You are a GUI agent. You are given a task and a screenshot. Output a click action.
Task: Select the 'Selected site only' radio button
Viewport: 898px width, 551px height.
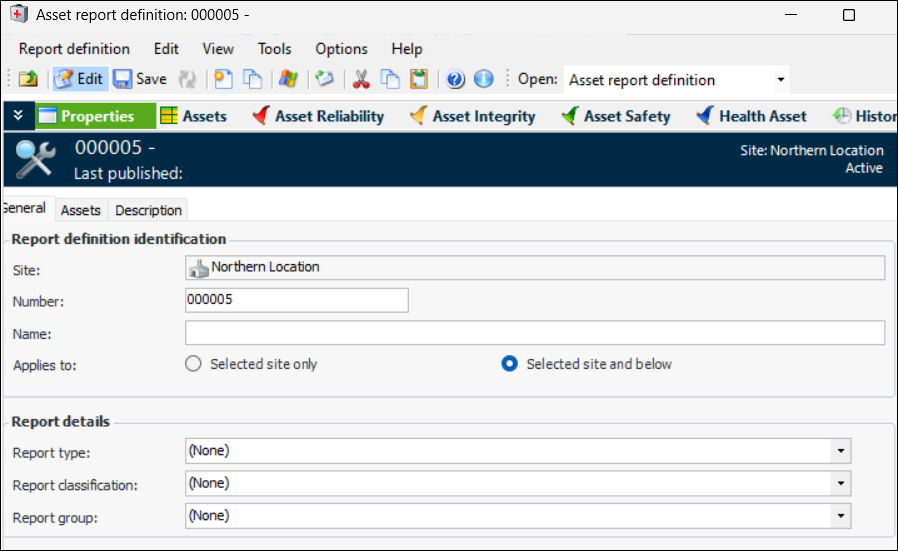click(x=194, y=364)
